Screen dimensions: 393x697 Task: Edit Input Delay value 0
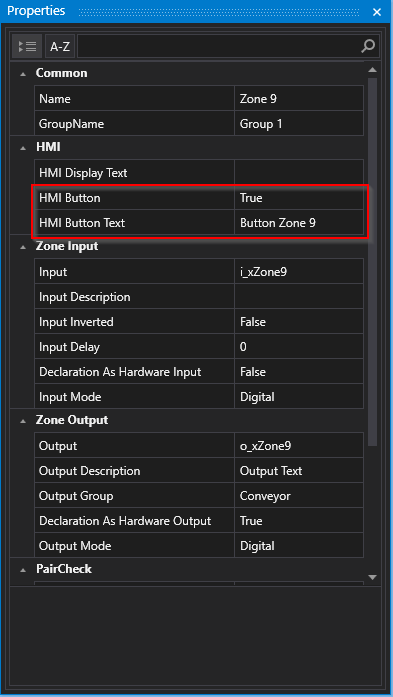coord(299,346)
